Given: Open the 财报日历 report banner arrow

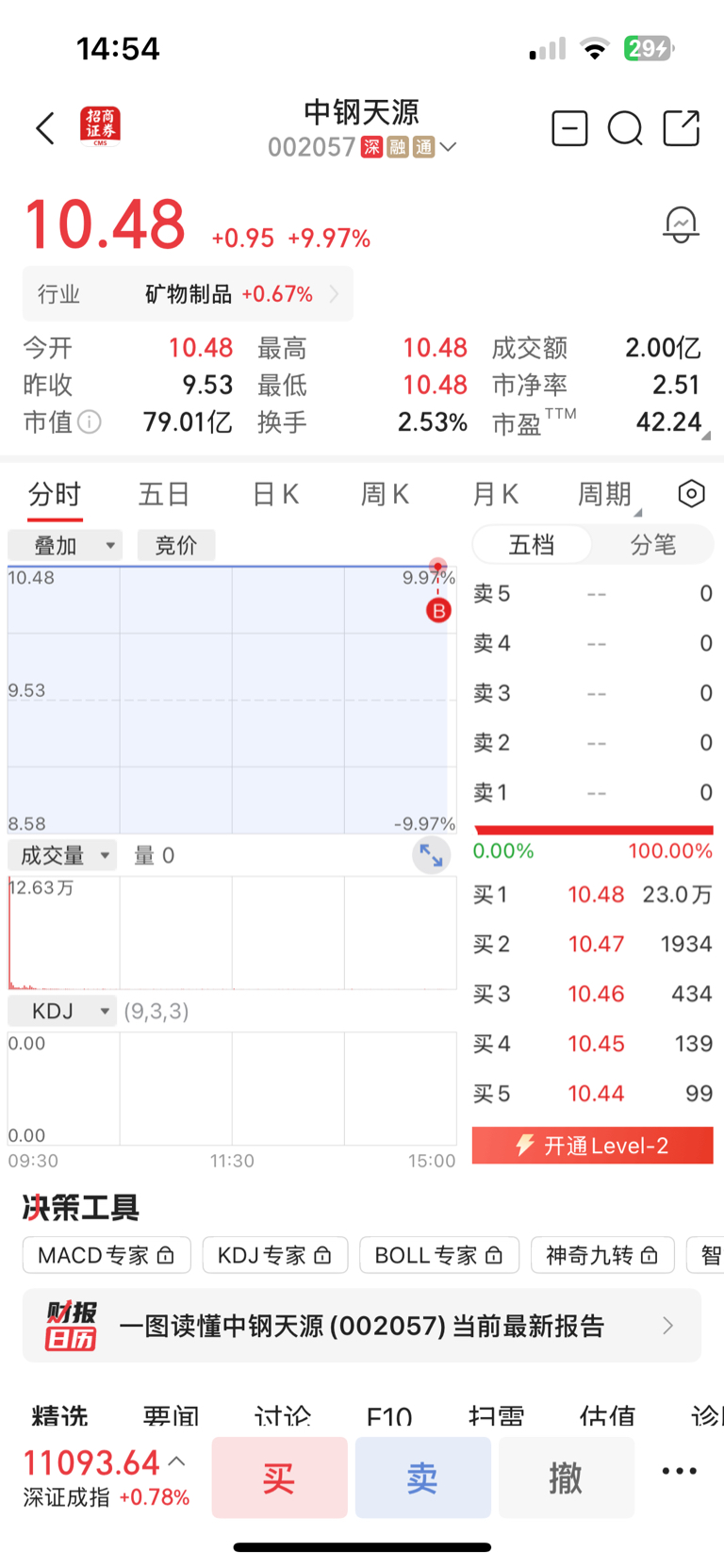Looking at the screenshot, I should pos(668,1326).
